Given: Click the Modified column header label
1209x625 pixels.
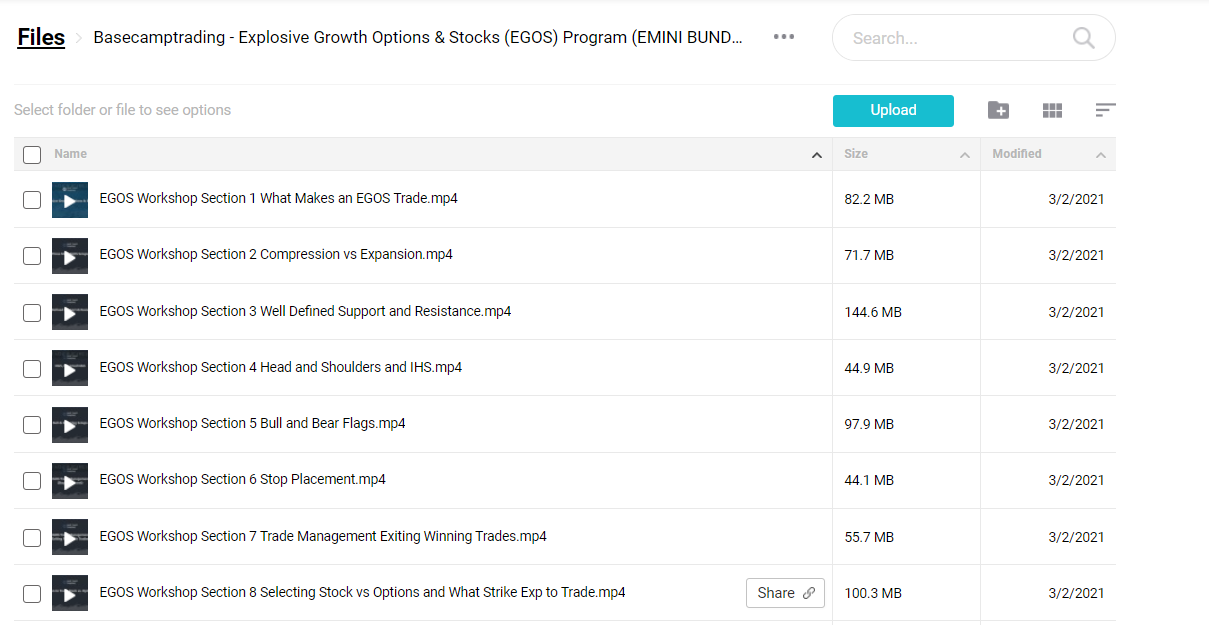Looking at the screenshot, I should [x=1017, y=154].
